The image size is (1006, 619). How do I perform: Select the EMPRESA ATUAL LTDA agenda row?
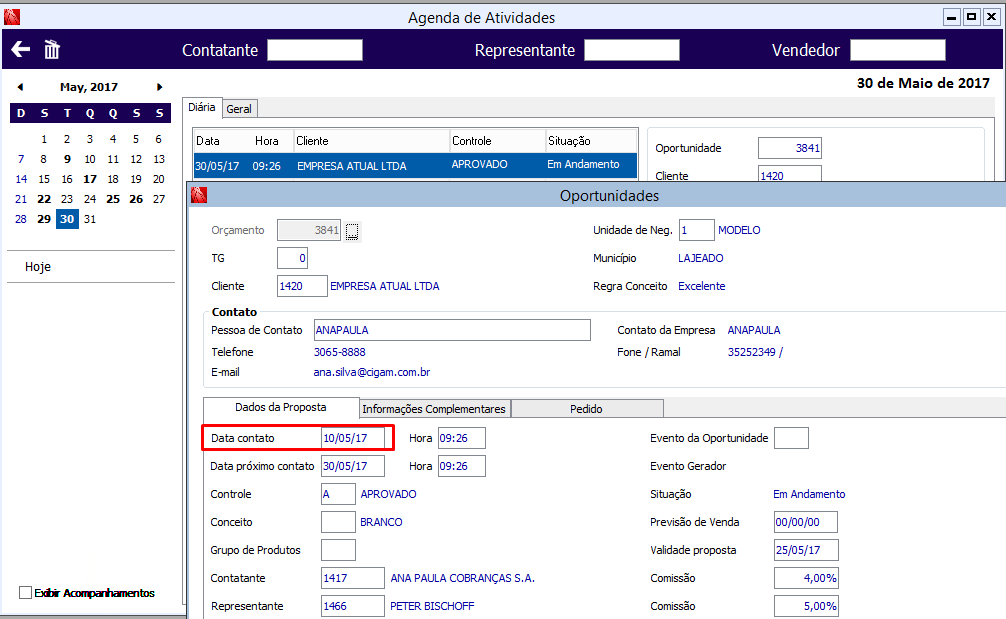click(415, 165)
